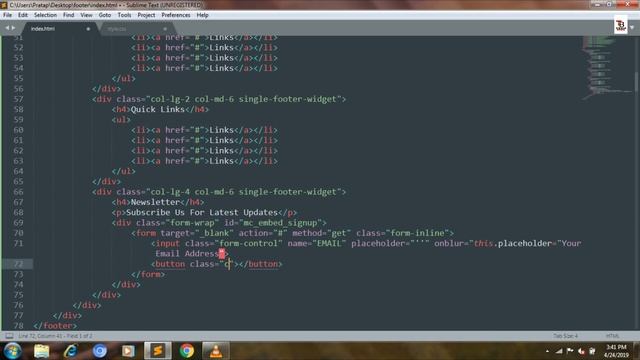Click Show Desktop button at taskbar end

[637, 351]
